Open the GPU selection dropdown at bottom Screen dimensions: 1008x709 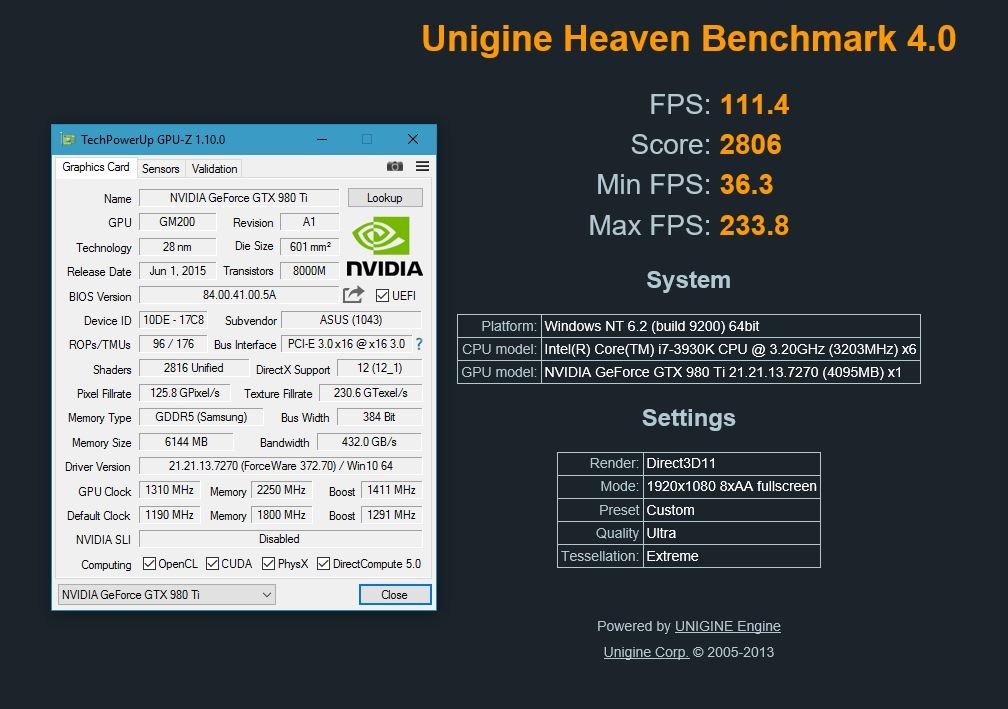tap(167, 595)
